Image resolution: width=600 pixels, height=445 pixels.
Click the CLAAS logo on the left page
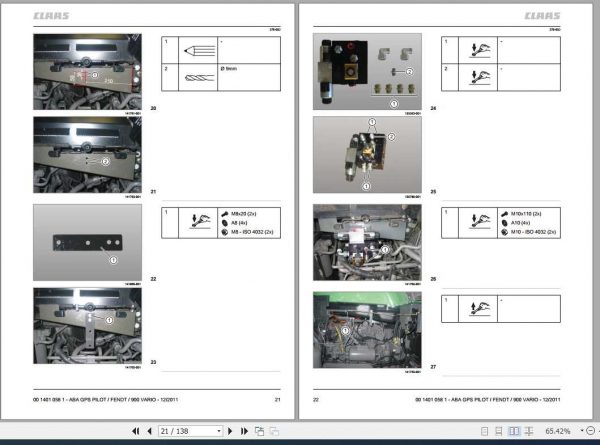click(x=51, y=16)
